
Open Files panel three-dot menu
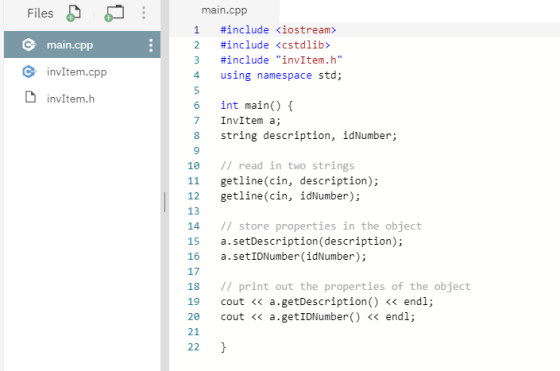[144, 13]
